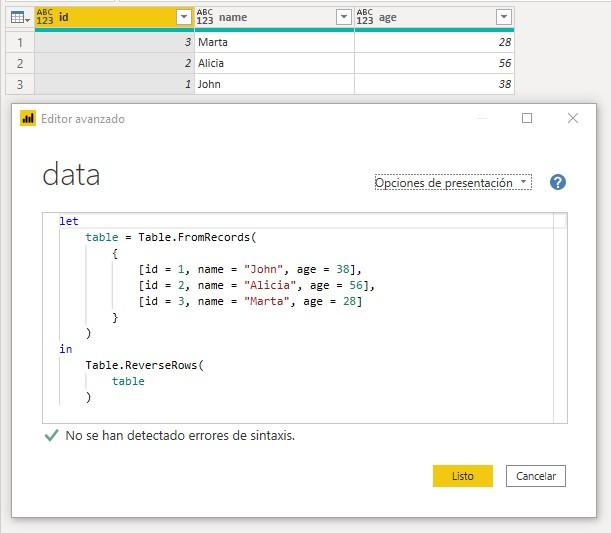Select the Alicia cell
The width and height of the screenshot is (611, 533).
click(x=274, y=63)
